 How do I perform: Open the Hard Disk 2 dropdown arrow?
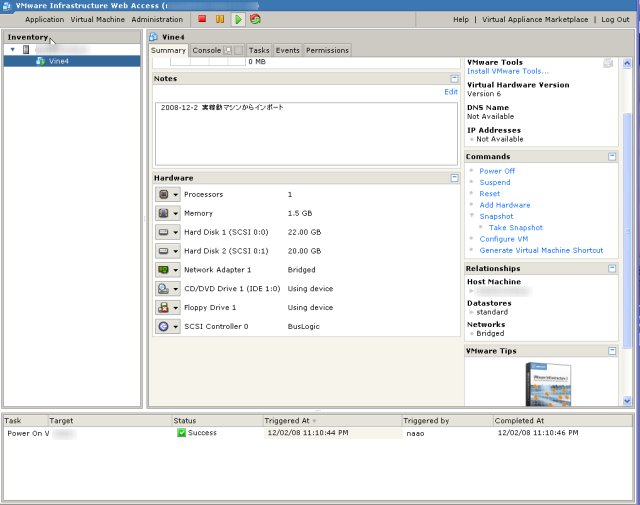click(176, 251)
